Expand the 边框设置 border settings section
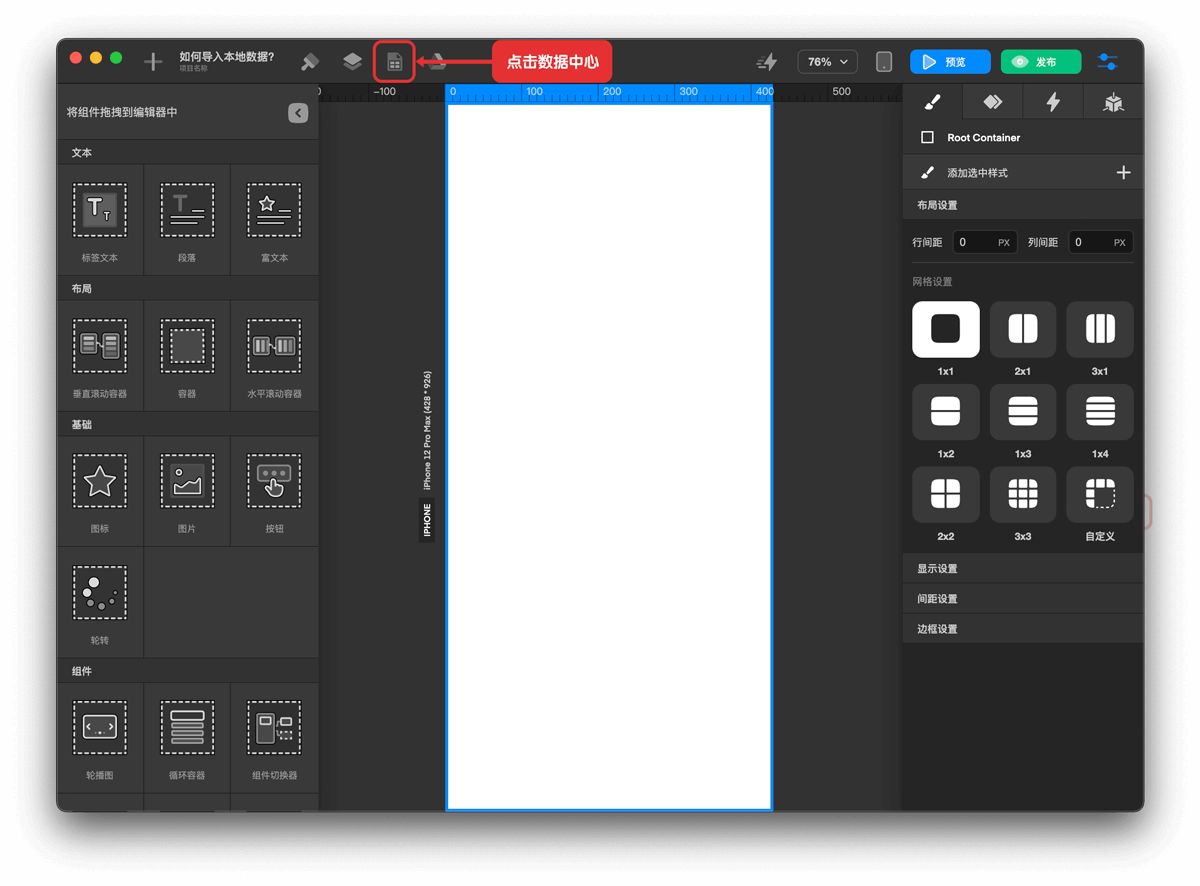The image size is (1200, 886). point(1023,628)
